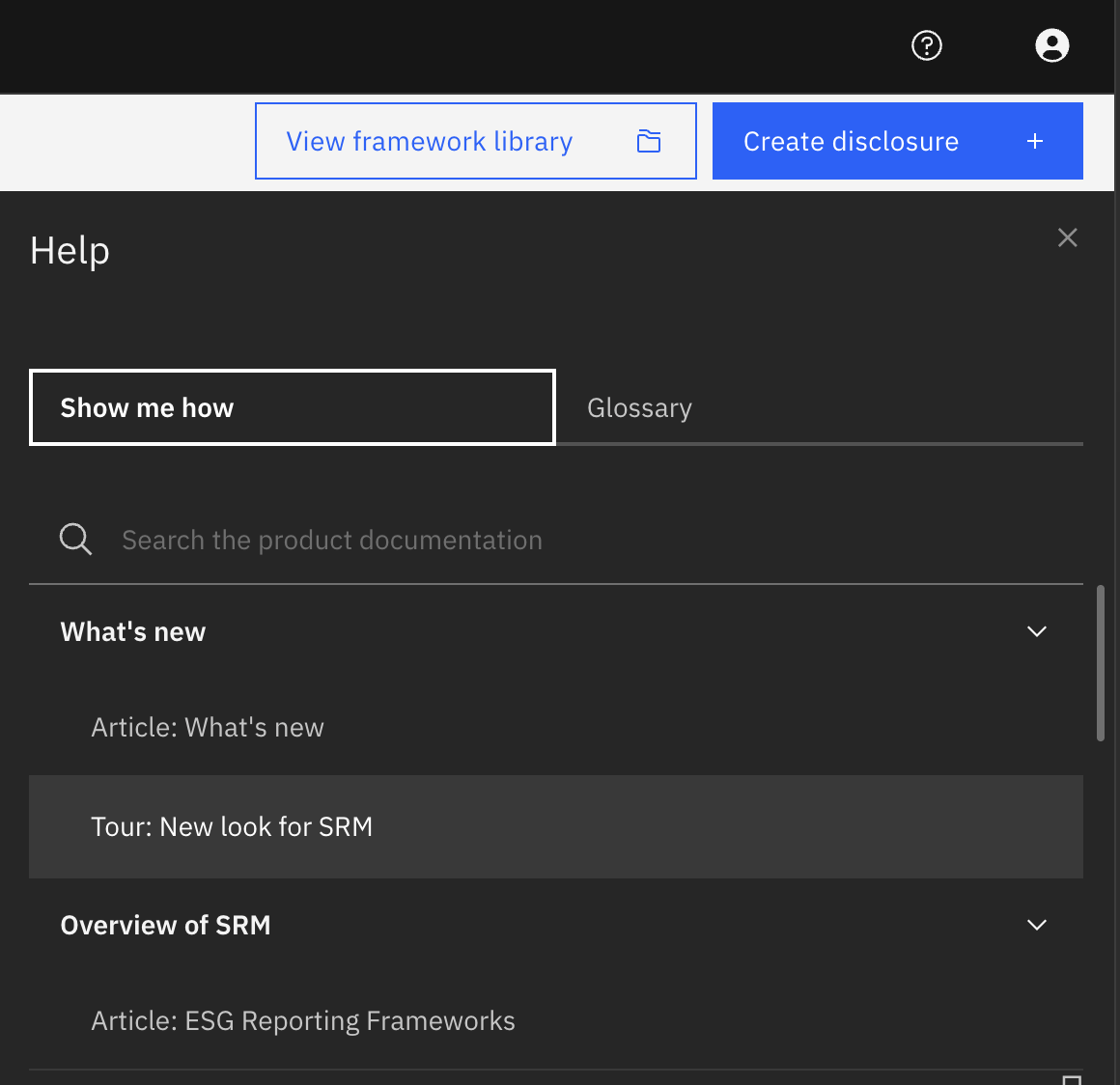Screen dimensions: 1120x1085
Task: Close the Help panel
Action: click(x=1067, y=237)
